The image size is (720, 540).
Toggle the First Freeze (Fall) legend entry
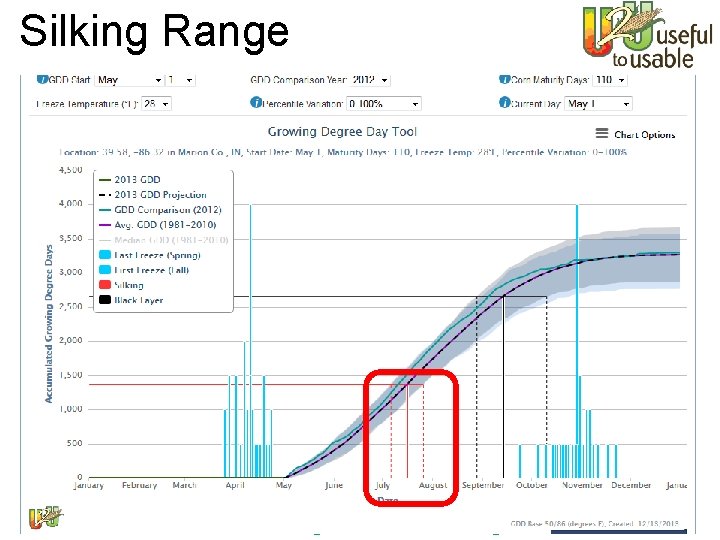click(x=144, y=270)
